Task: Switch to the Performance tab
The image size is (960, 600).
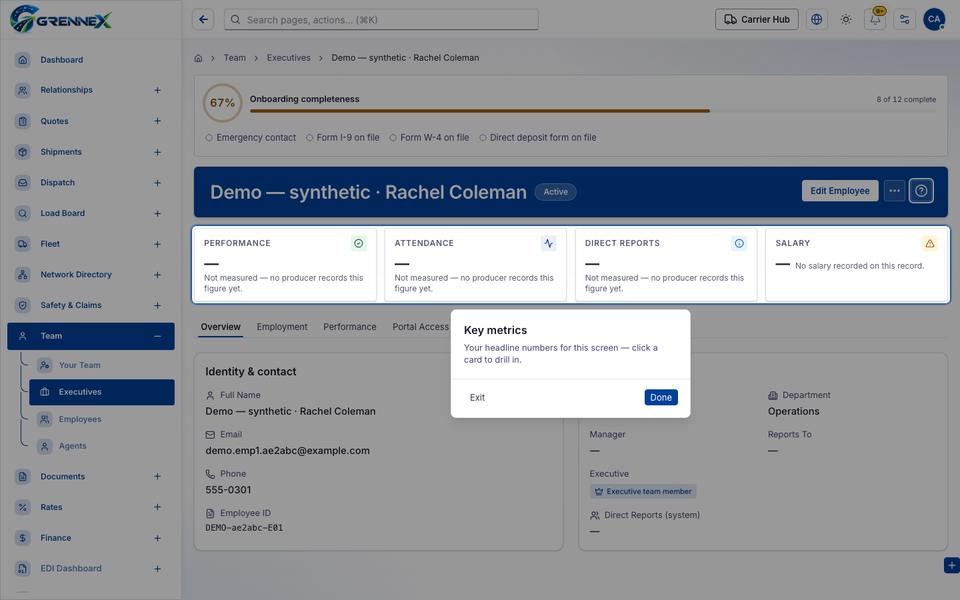Action: point(350,327)
